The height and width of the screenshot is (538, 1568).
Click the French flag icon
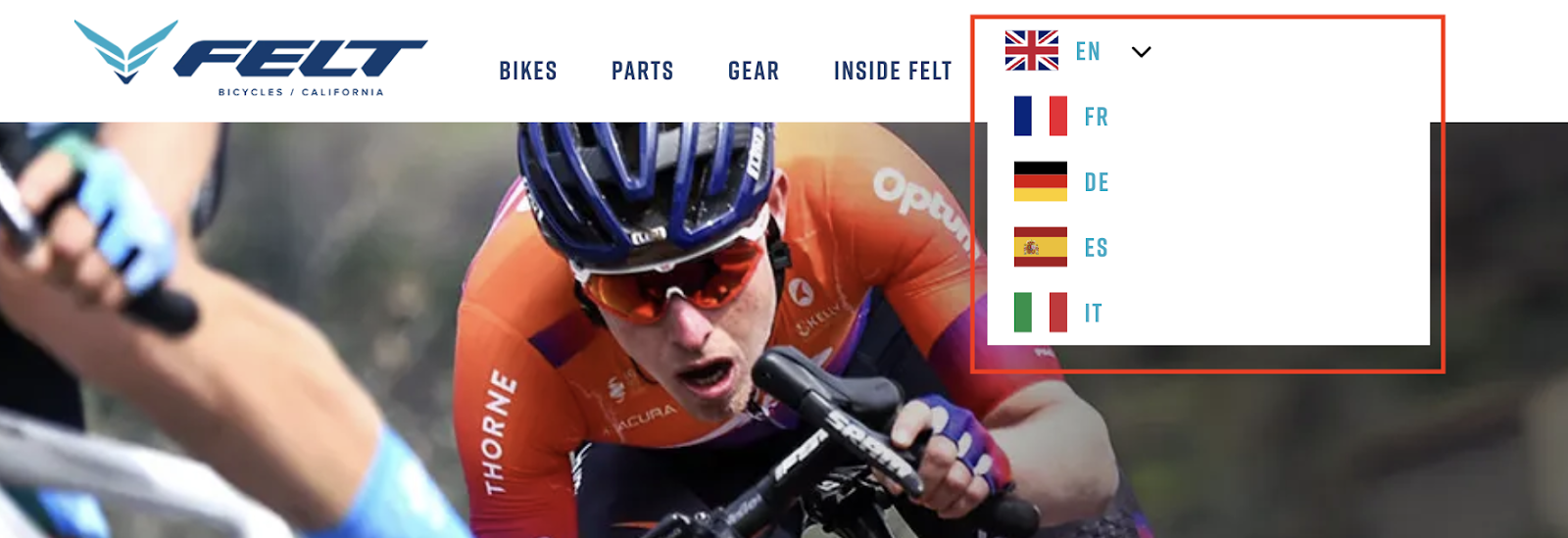[1041, 116]
